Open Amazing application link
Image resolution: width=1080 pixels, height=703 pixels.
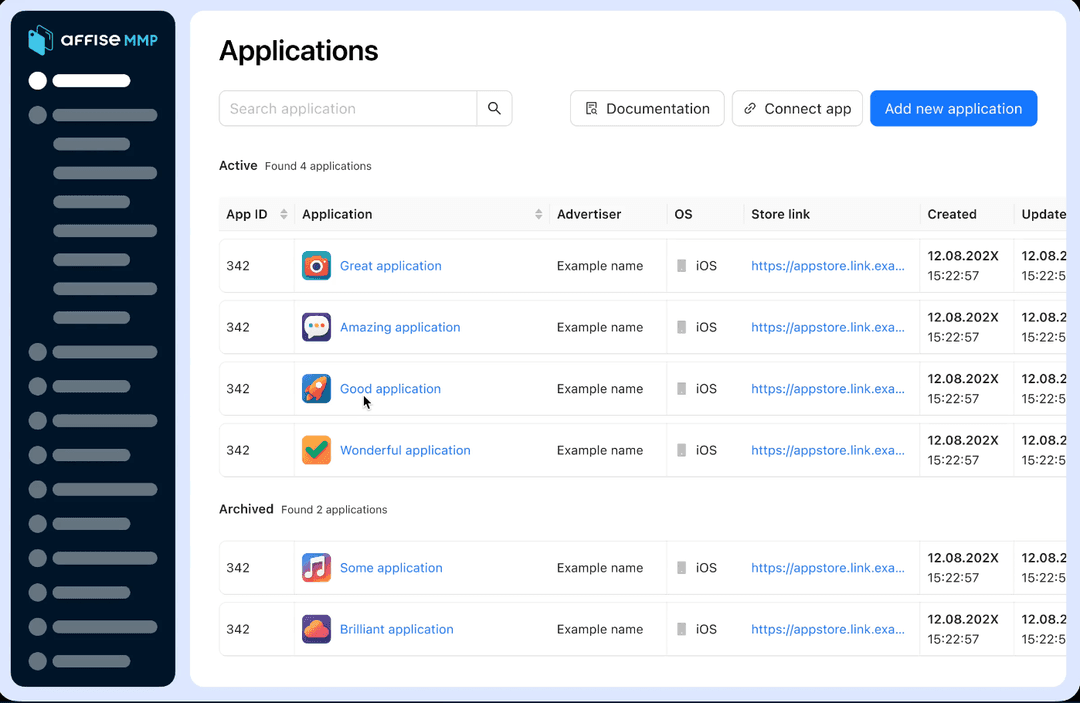(400, 327)
